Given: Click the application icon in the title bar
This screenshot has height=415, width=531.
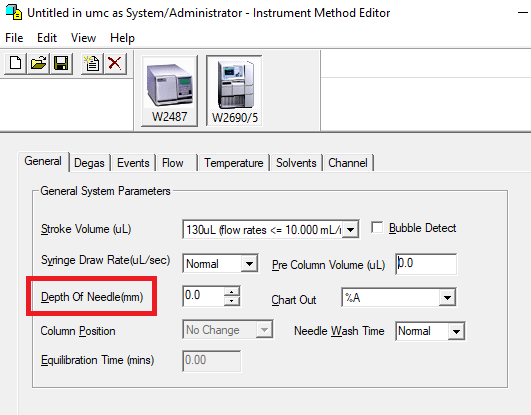Looking at the screenshot, I should click(x=14, y=13).
